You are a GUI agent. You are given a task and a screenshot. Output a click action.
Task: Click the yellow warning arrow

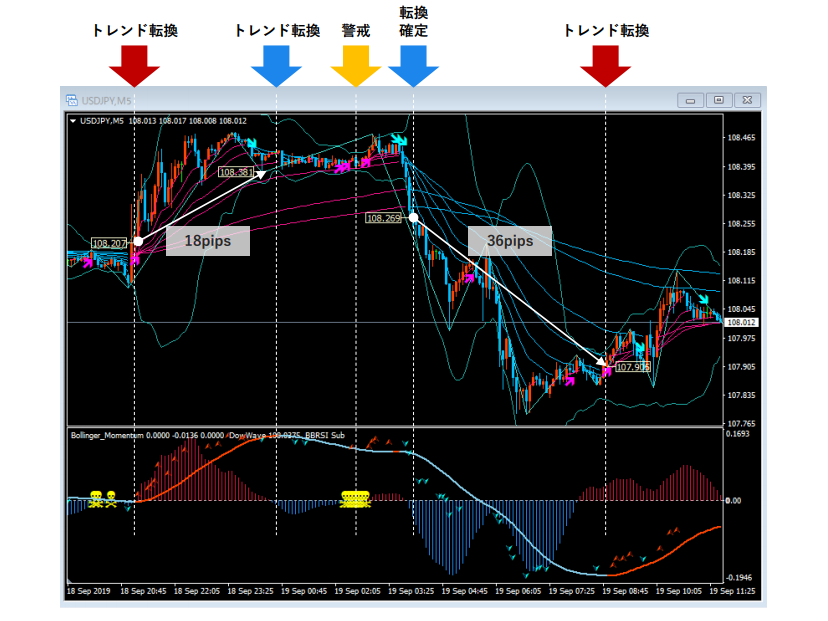pyautogui.click(x=356, y=67)
